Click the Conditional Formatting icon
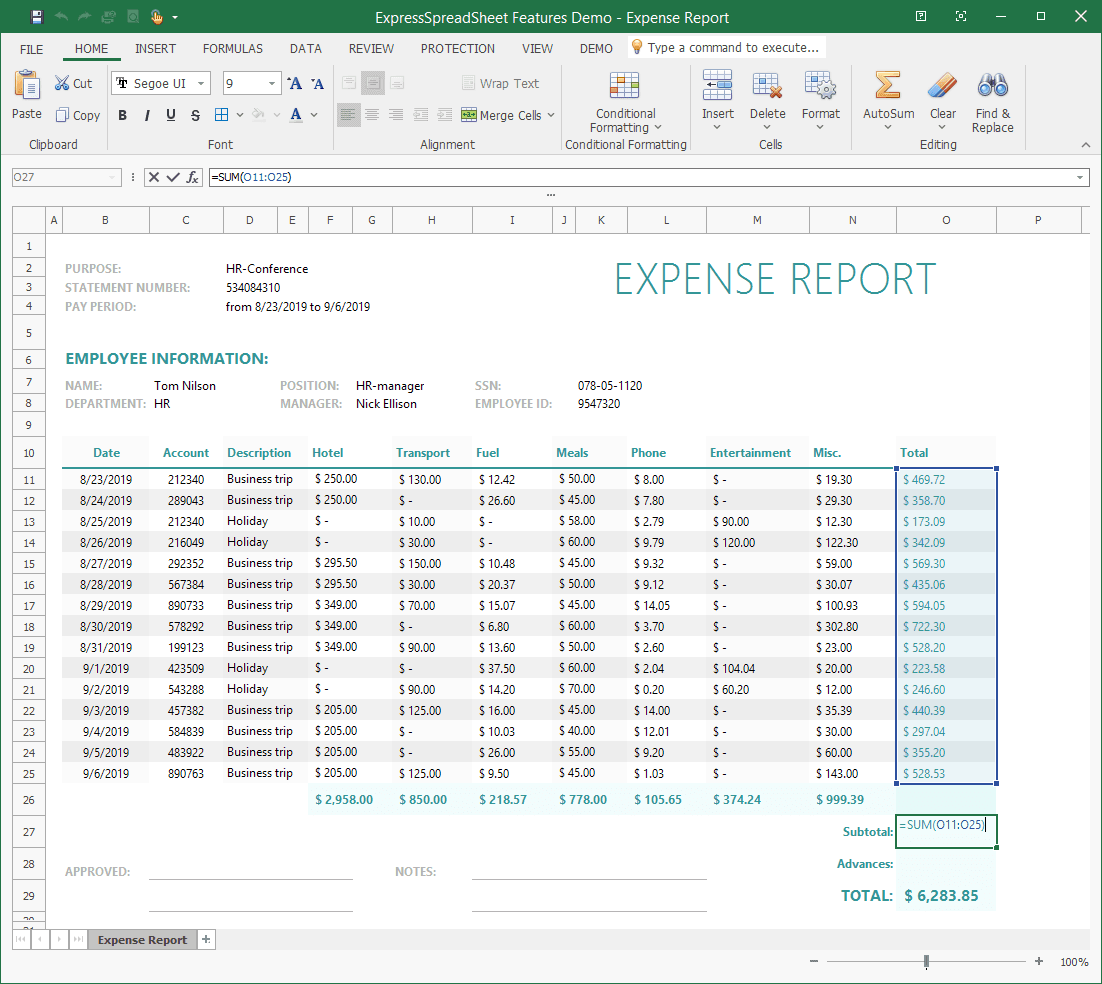This screenshot has width=1102, height=984. coord(624,86)
